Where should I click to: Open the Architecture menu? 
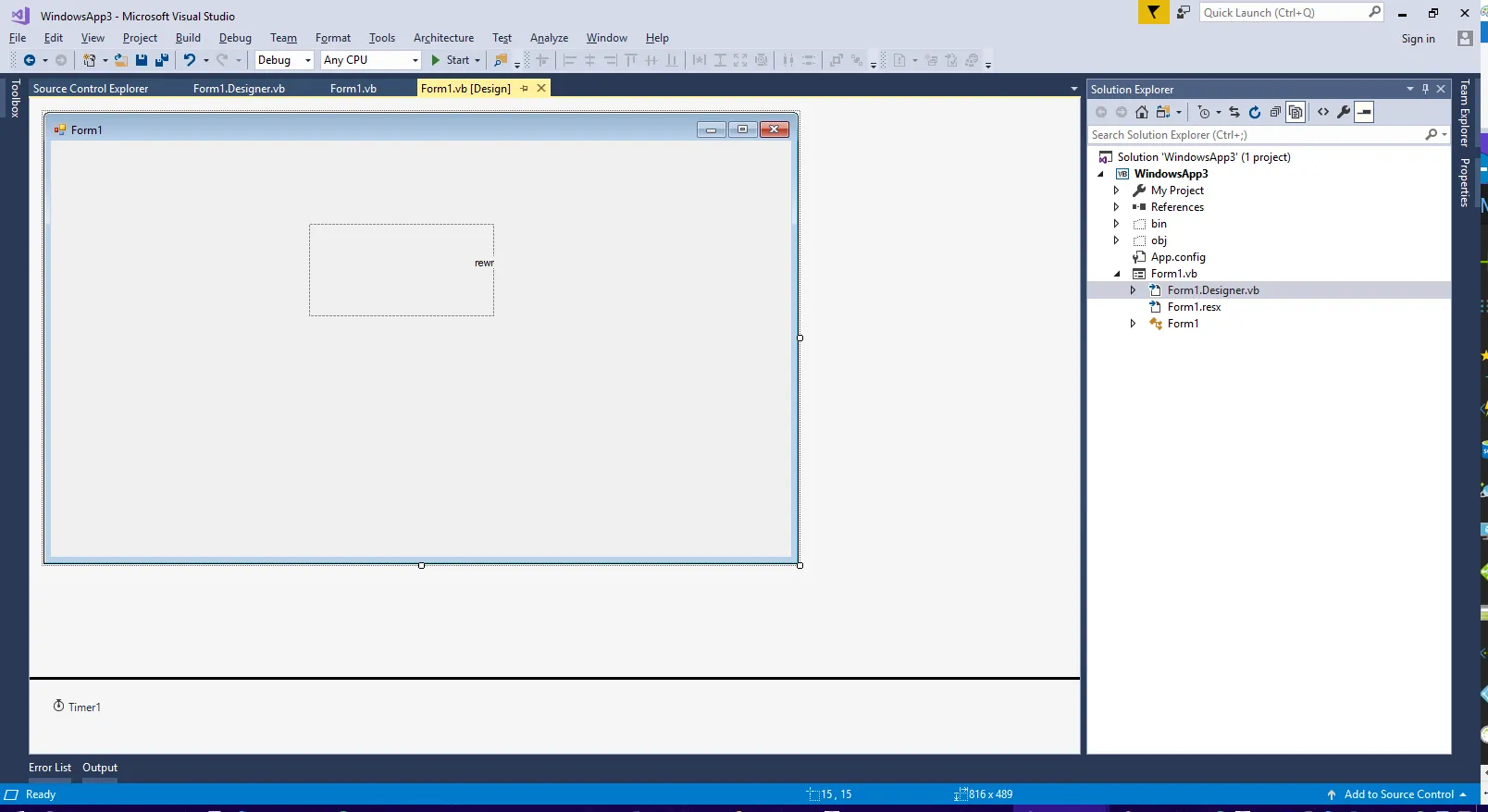tap(443, 38)
